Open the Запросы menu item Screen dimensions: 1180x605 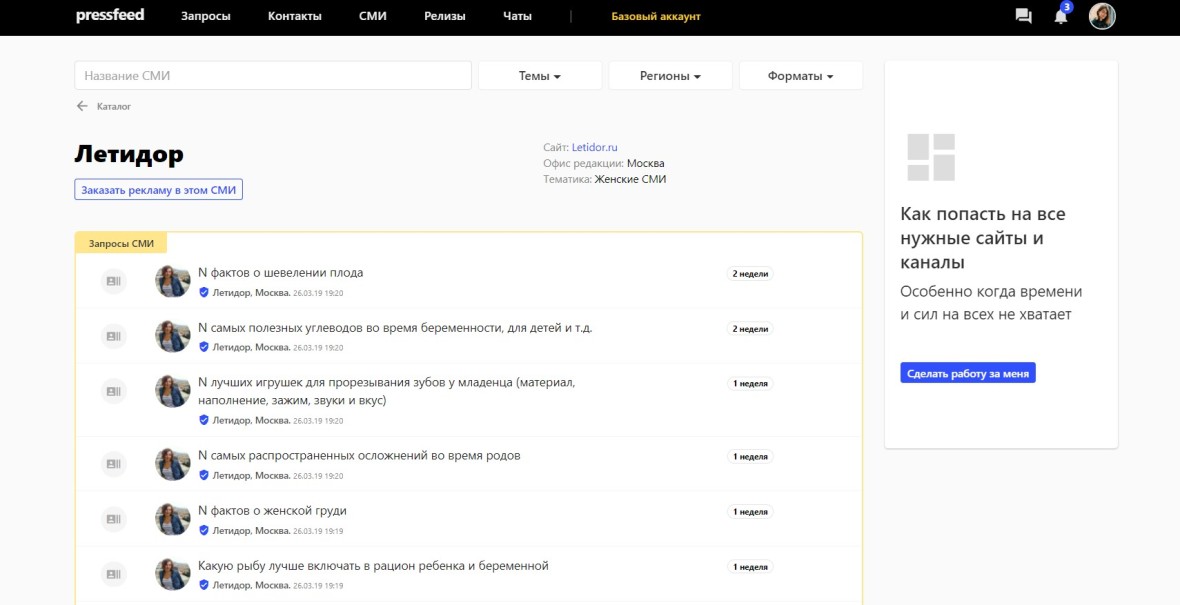coord(206,17)
